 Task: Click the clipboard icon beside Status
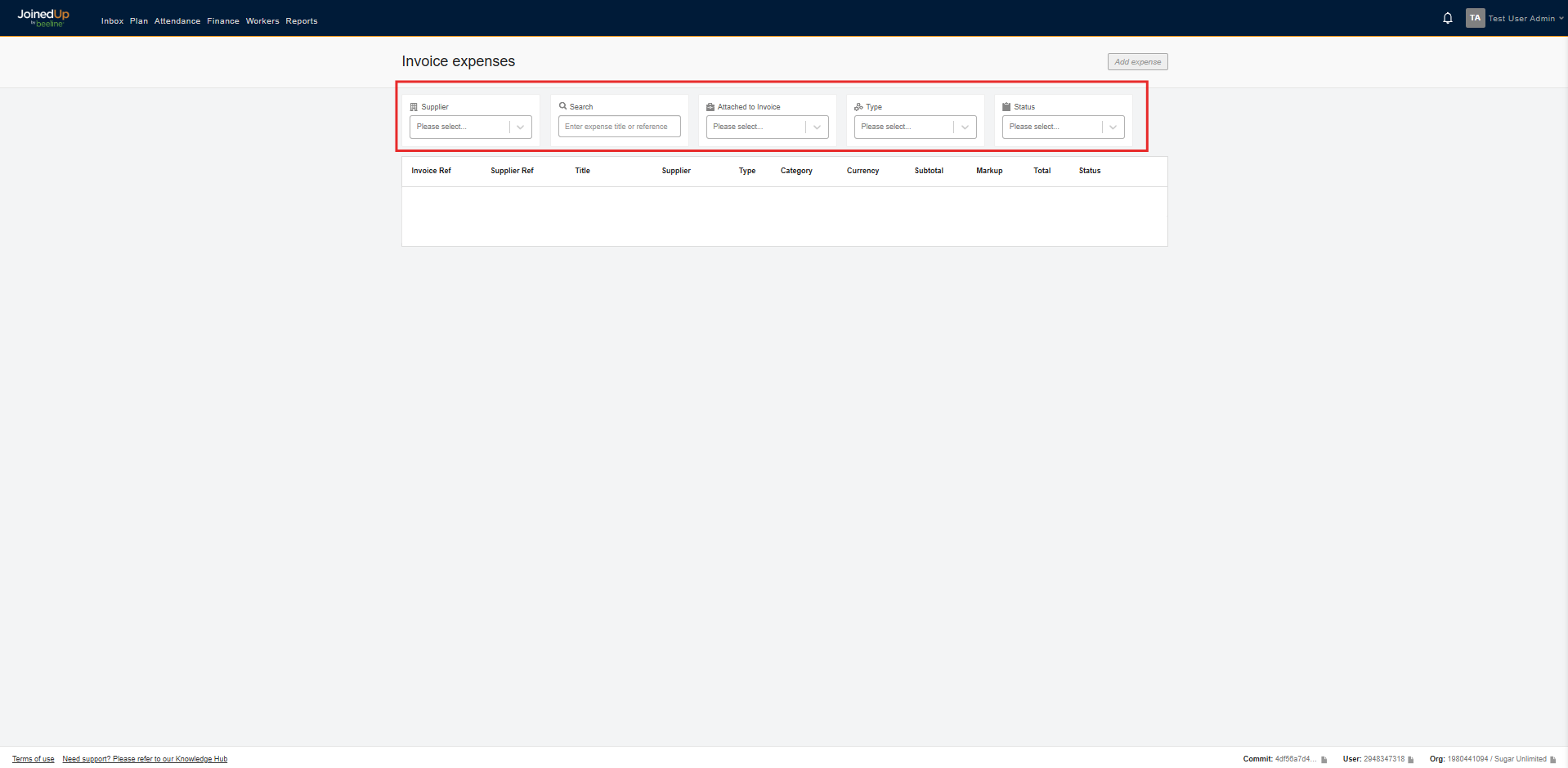[x=1007, y=106]
